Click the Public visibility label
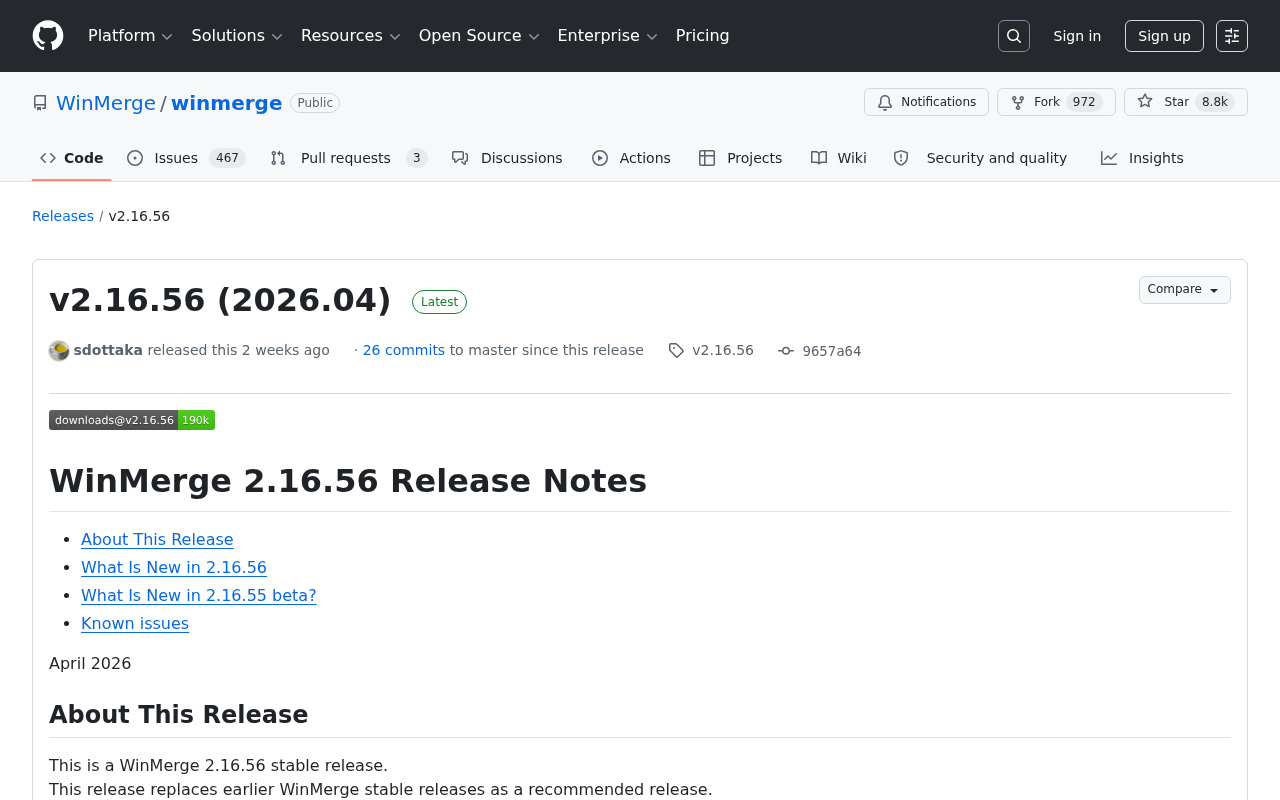This screenshot has width=1280, height=800. point(315,103)
